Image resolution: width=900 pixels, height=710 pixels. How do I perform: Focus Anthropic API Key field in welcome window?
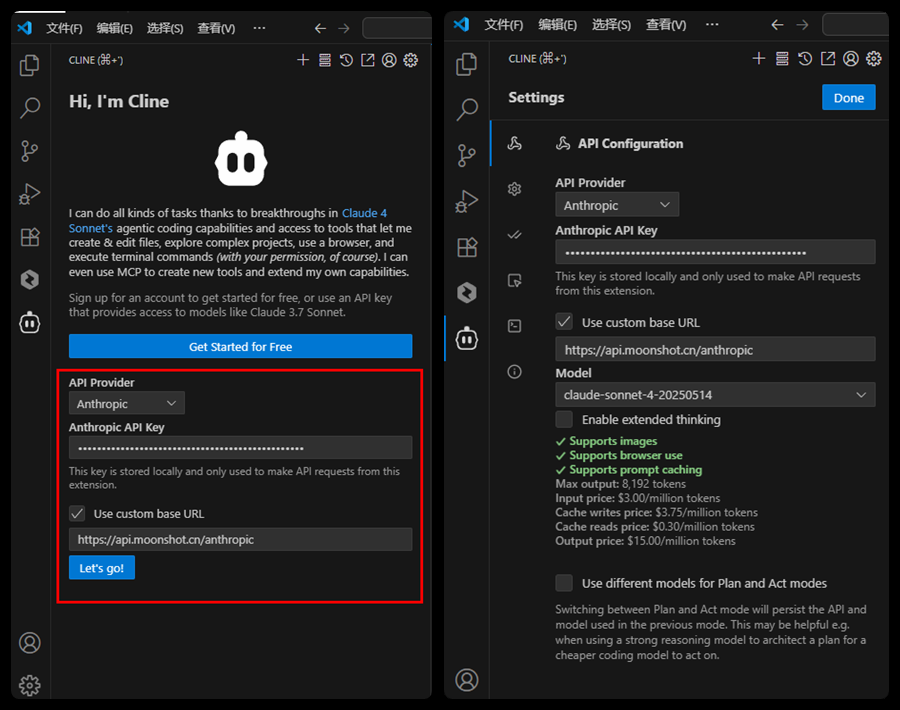(240, 448)
